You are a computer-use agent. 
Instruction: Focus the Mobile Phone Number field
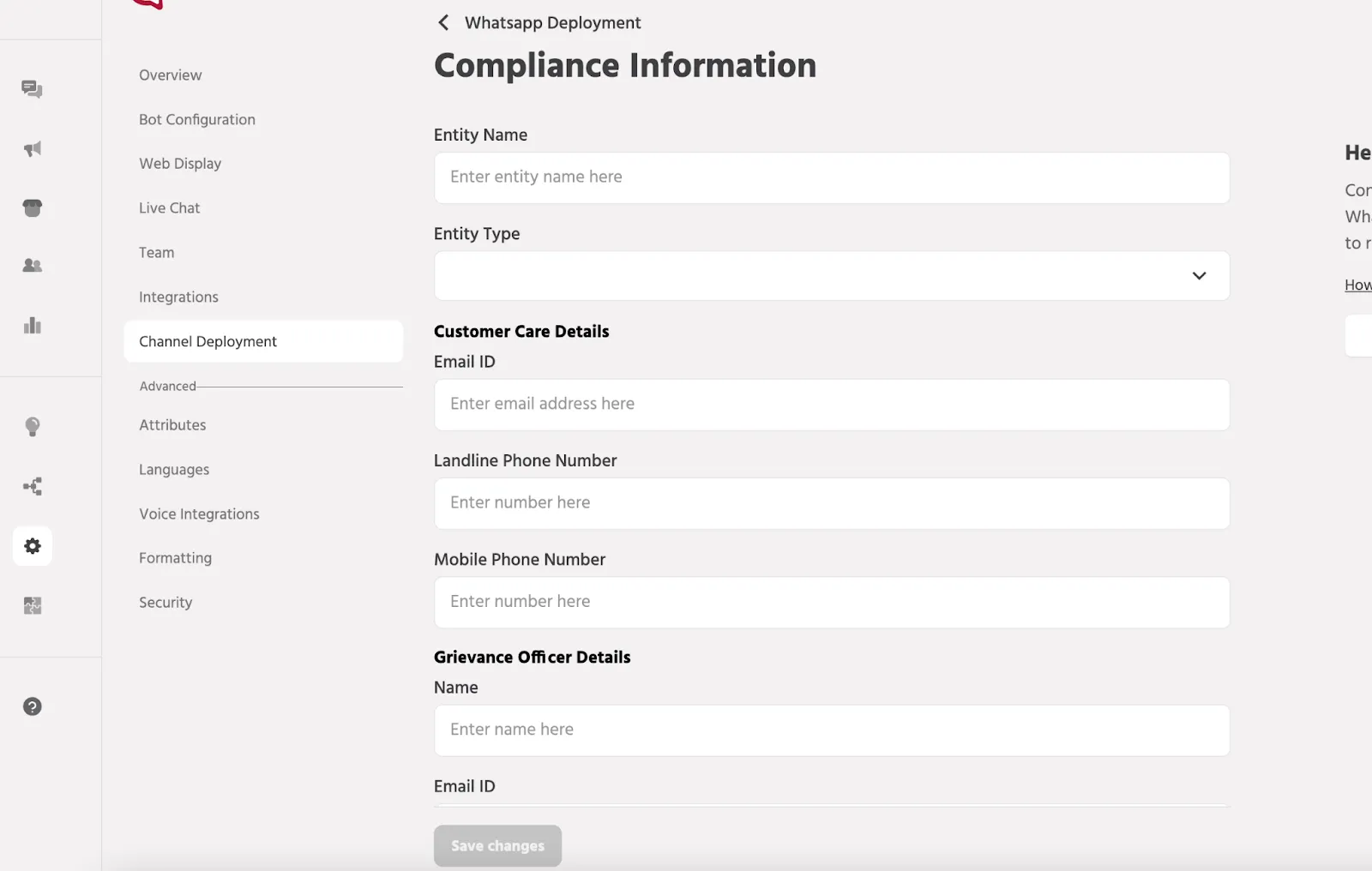(832, 602)
